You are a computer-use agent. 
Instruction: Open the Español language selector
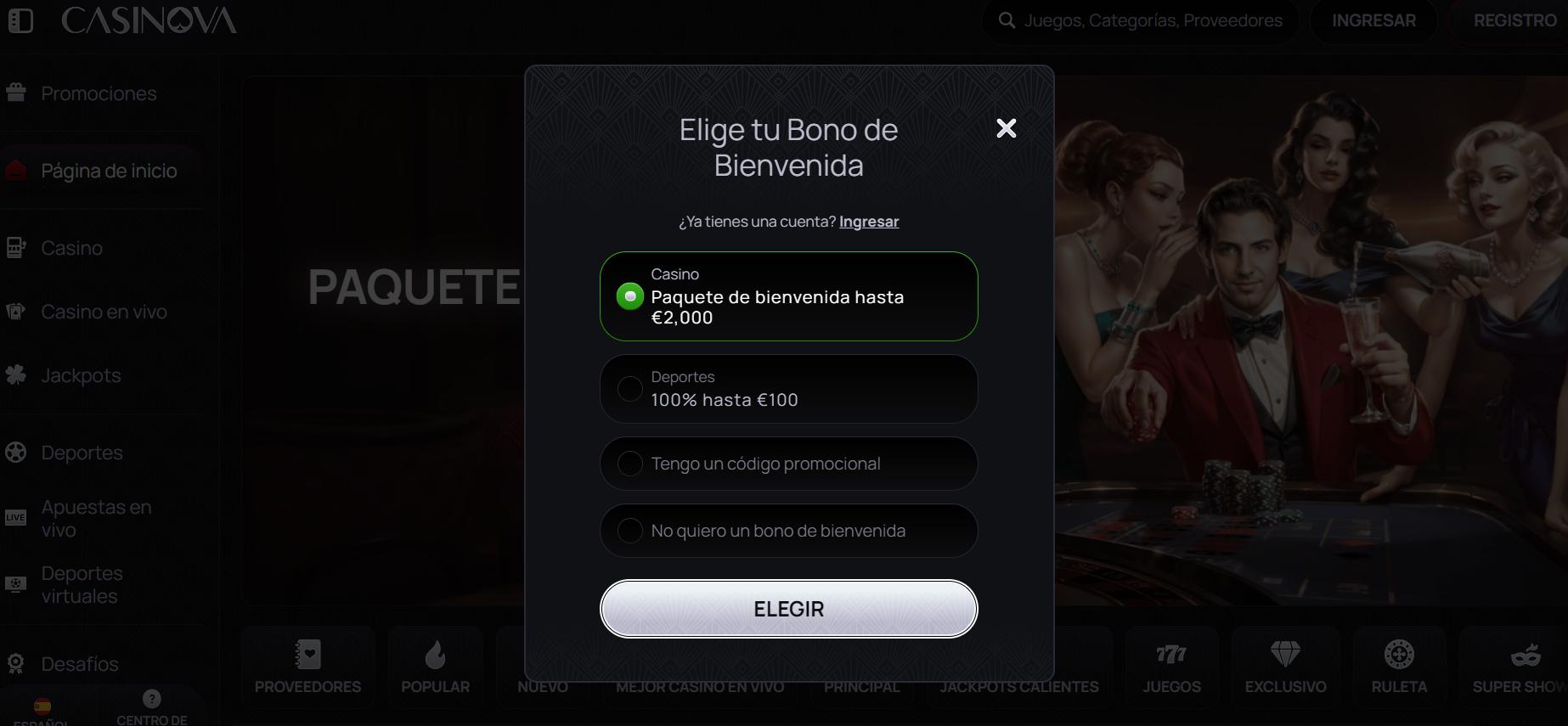point(42,712)
